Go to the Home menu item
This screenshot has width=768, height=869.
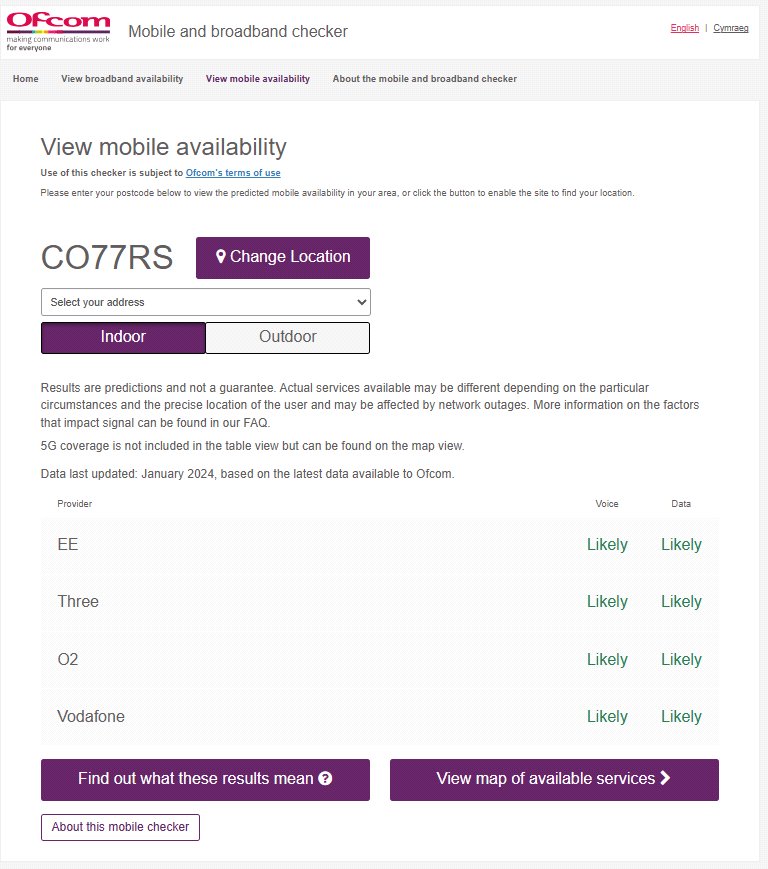click(x=26, y=79)
